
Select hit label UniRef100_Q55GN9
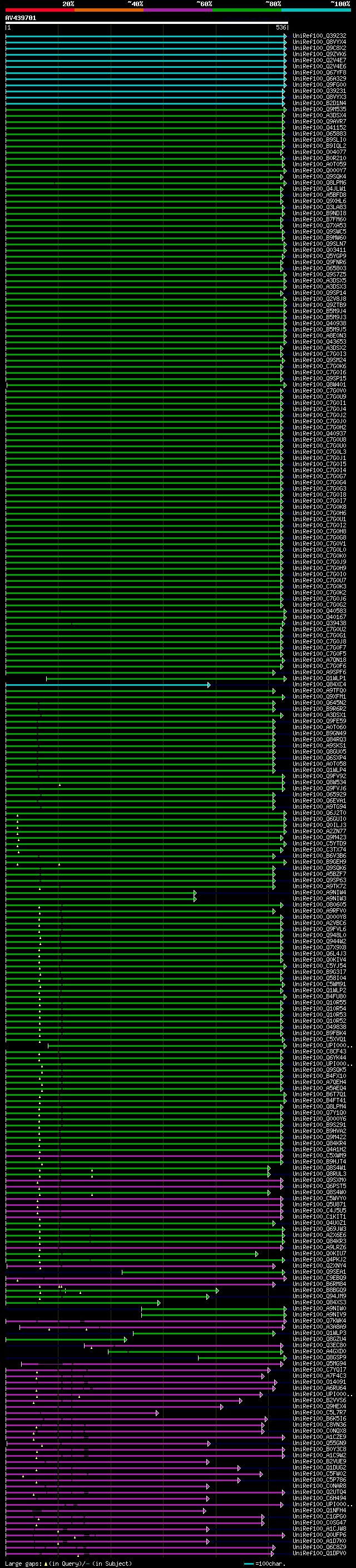319,1443
